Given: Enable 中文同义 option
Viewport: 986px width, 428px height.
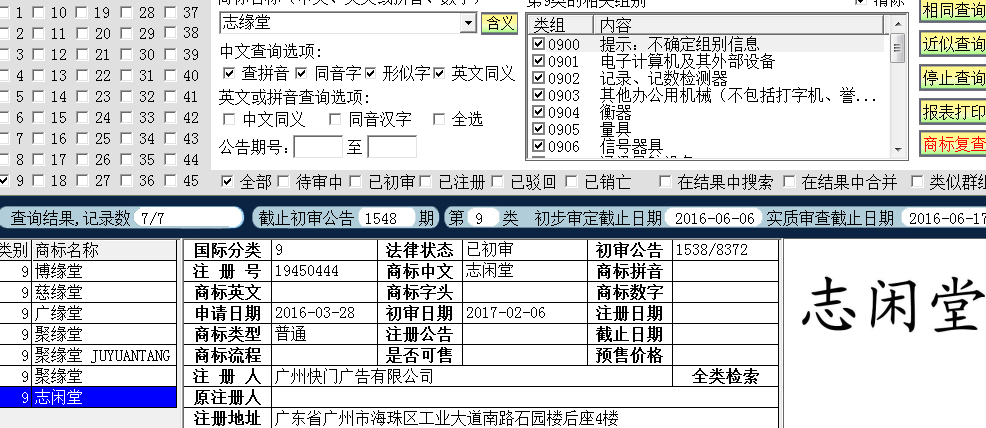Looking at the screenshot, I should tap(229, 119).
